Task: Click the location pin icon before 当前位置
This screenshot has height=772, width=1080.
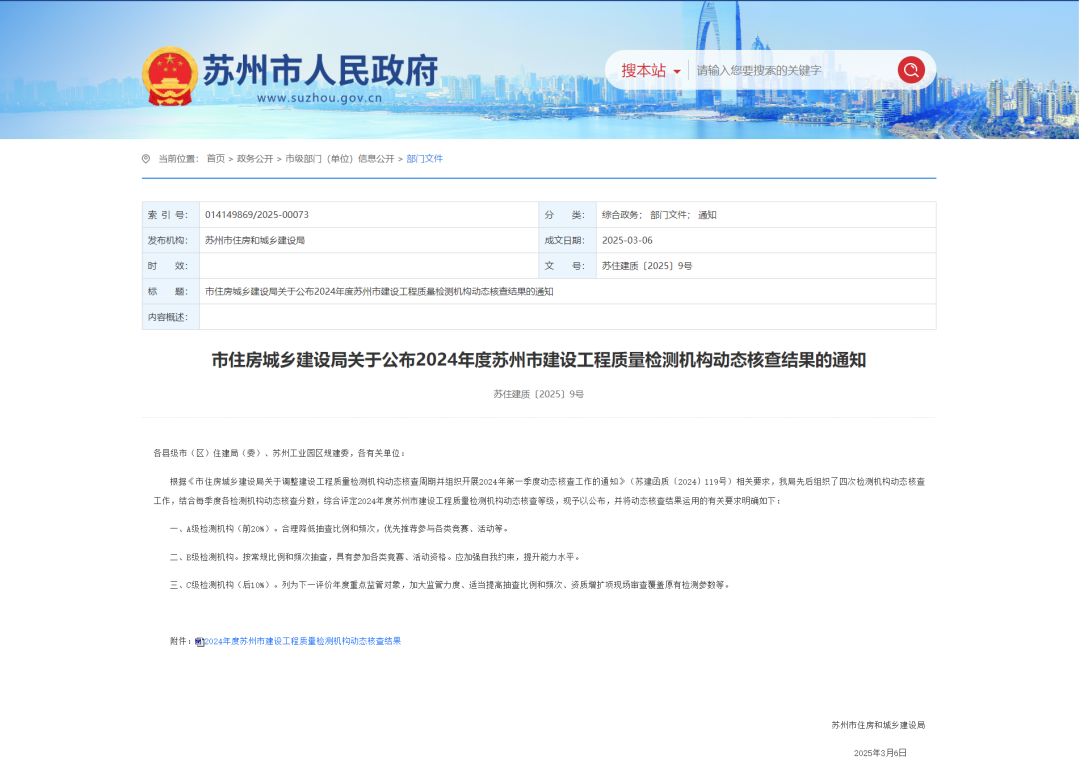Action: tap(146, 159)
